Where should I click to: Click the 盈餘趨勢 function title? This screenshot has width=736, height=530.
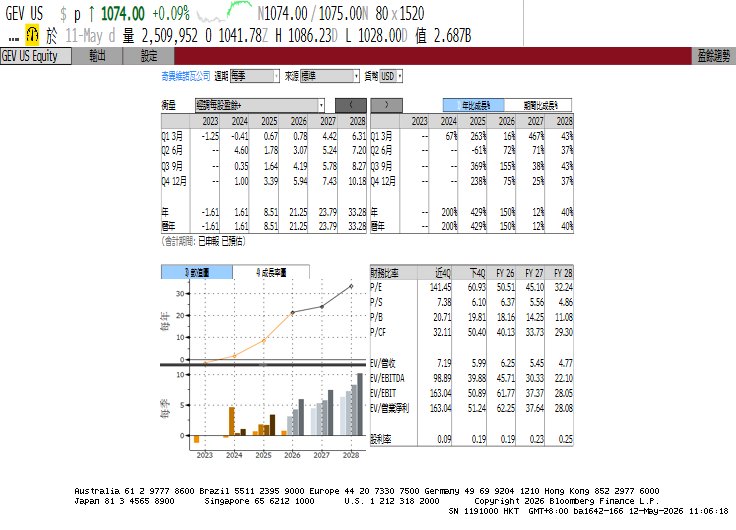point(713,56)
